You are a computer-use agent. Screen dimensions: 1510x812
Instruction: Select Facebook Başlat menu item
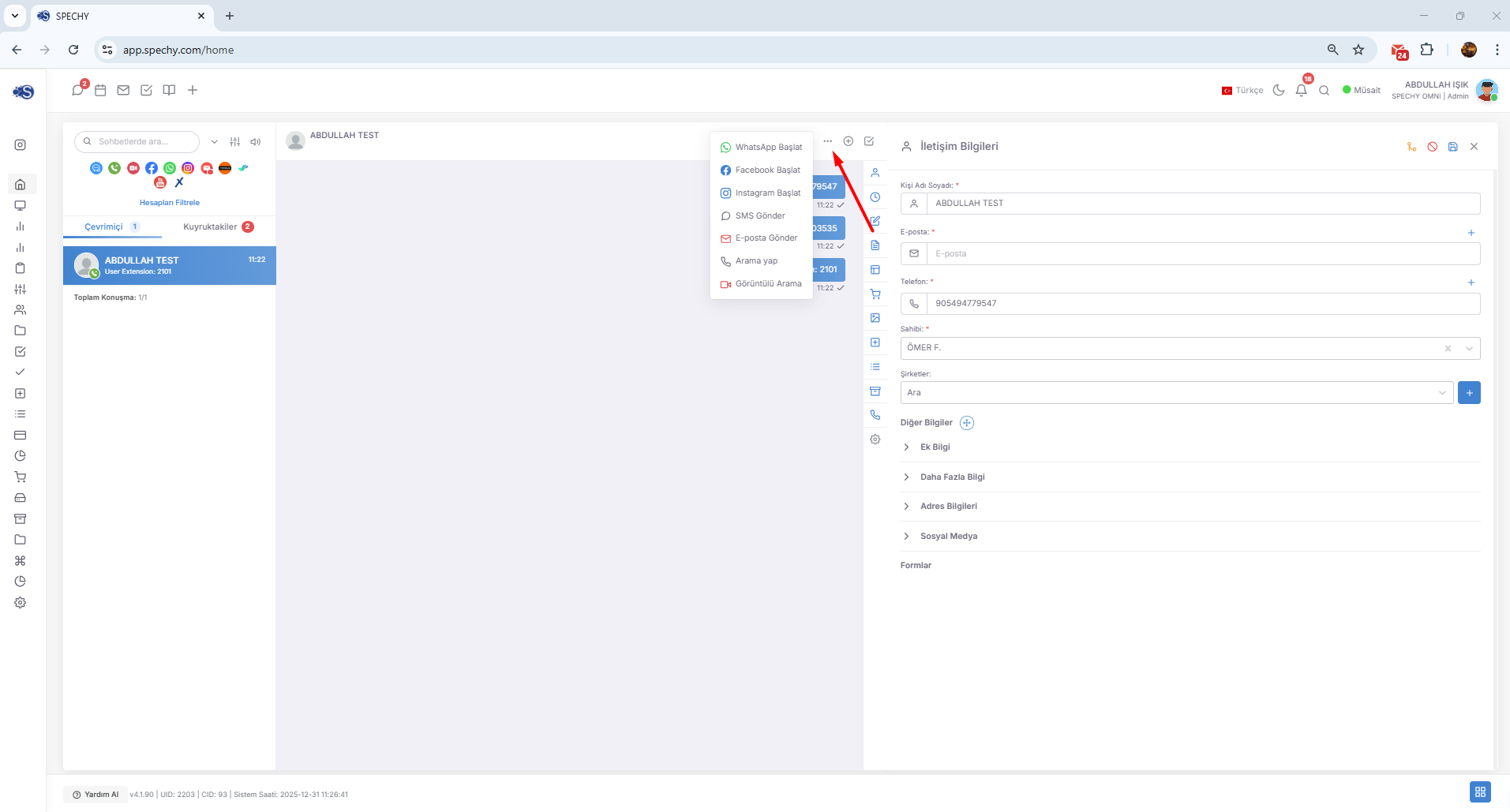click(x=762, y=170)
